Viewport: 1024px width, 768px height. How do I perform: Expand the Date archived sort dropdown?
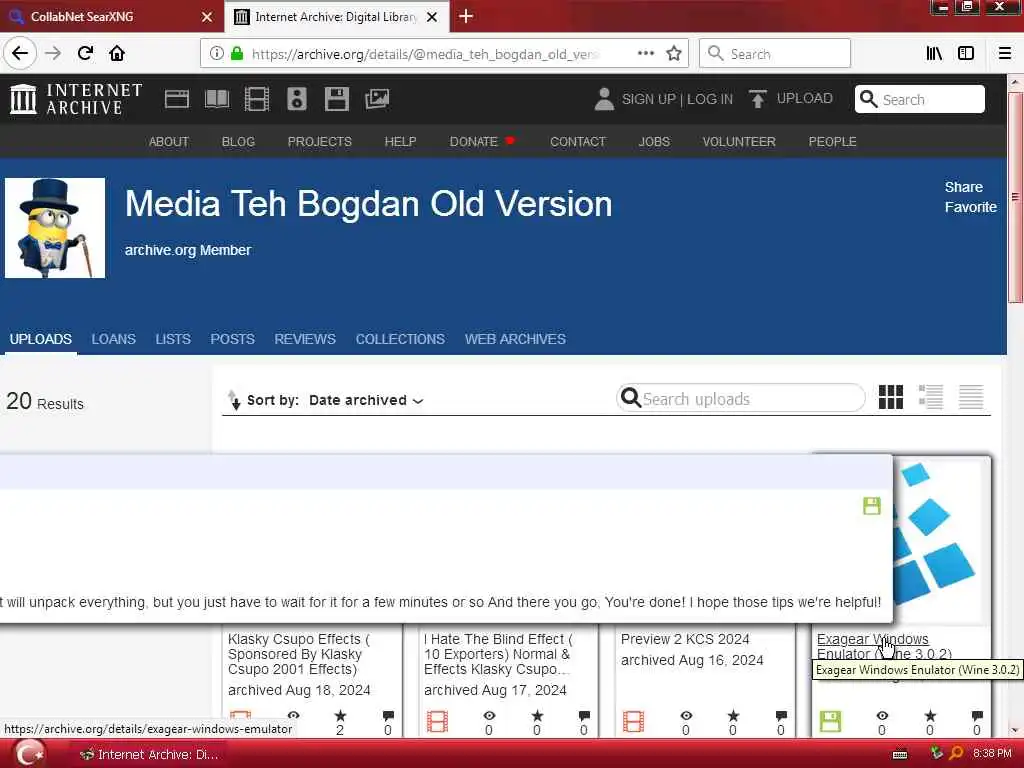point(366,400)
